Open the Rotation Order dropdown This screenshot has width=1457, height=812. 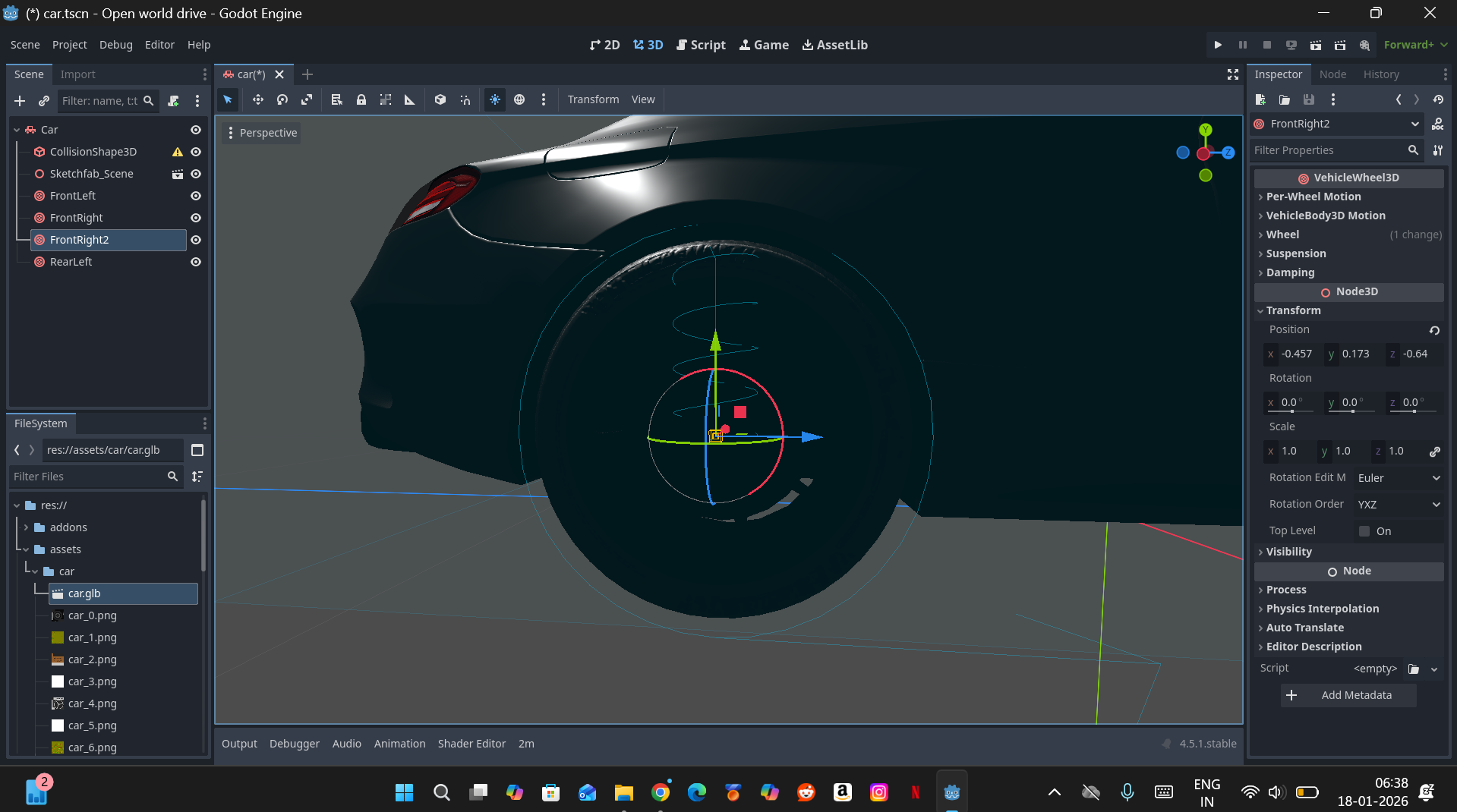tap(1399, 505)
